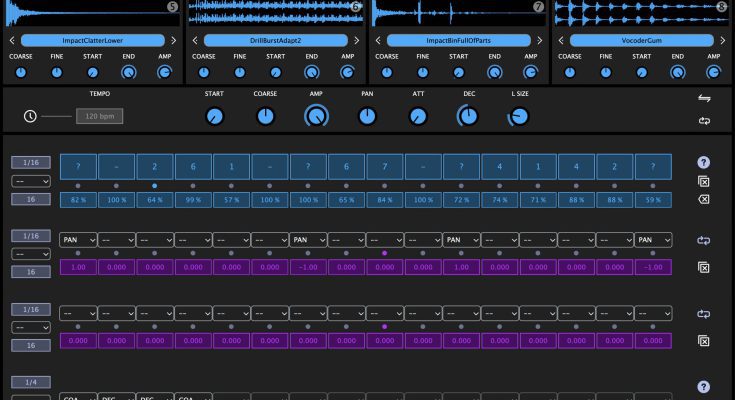Click the clear icon on the PAN modulation row
The height and width of the screenshot is (400, 735).
click(703, 267)
